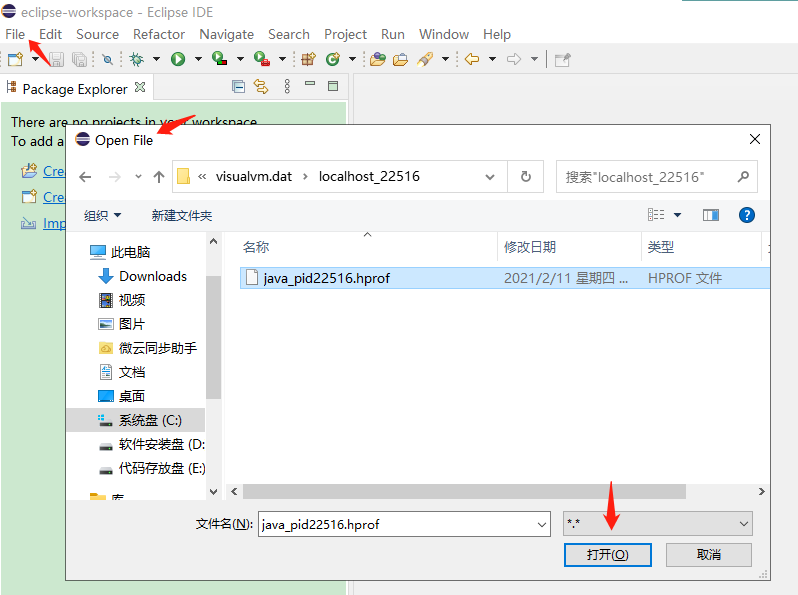Click the green Run icon
The height and width of the screenshot is (595, 798).
click(x=178, y=60)
